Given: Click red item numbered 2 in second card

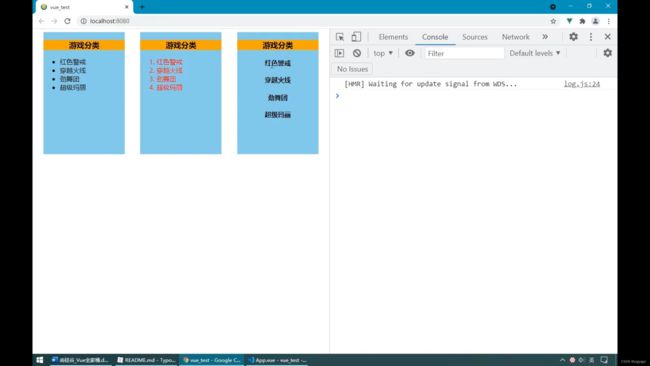Looking at the screenshot, I should click(170, 70).
